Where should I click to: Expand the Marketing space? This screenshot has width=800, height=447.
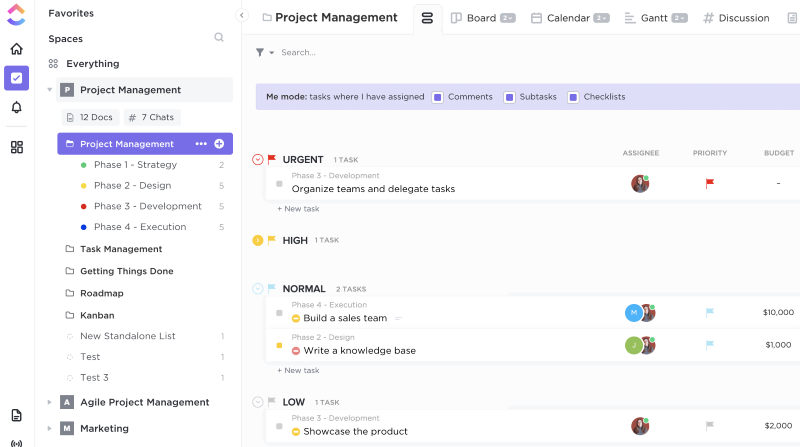point(50,428)
